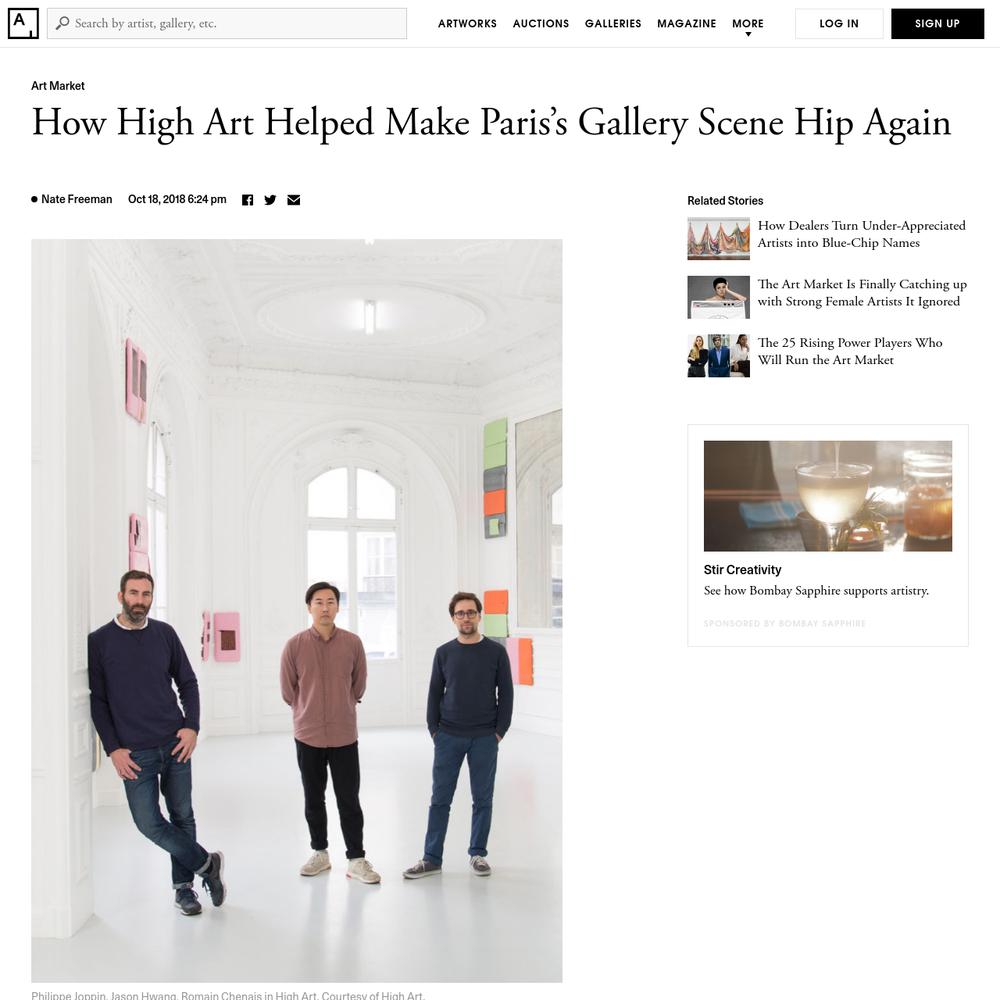The height and width of the screenshot is (1000, 1000).
Task: Open thumbnail for 25 Rising Power Players
Action: click(718, 356)
